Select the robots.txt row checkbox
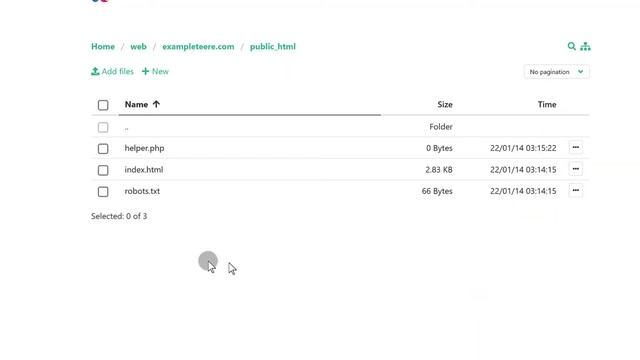The image size is (640, 360). point(103,192)
